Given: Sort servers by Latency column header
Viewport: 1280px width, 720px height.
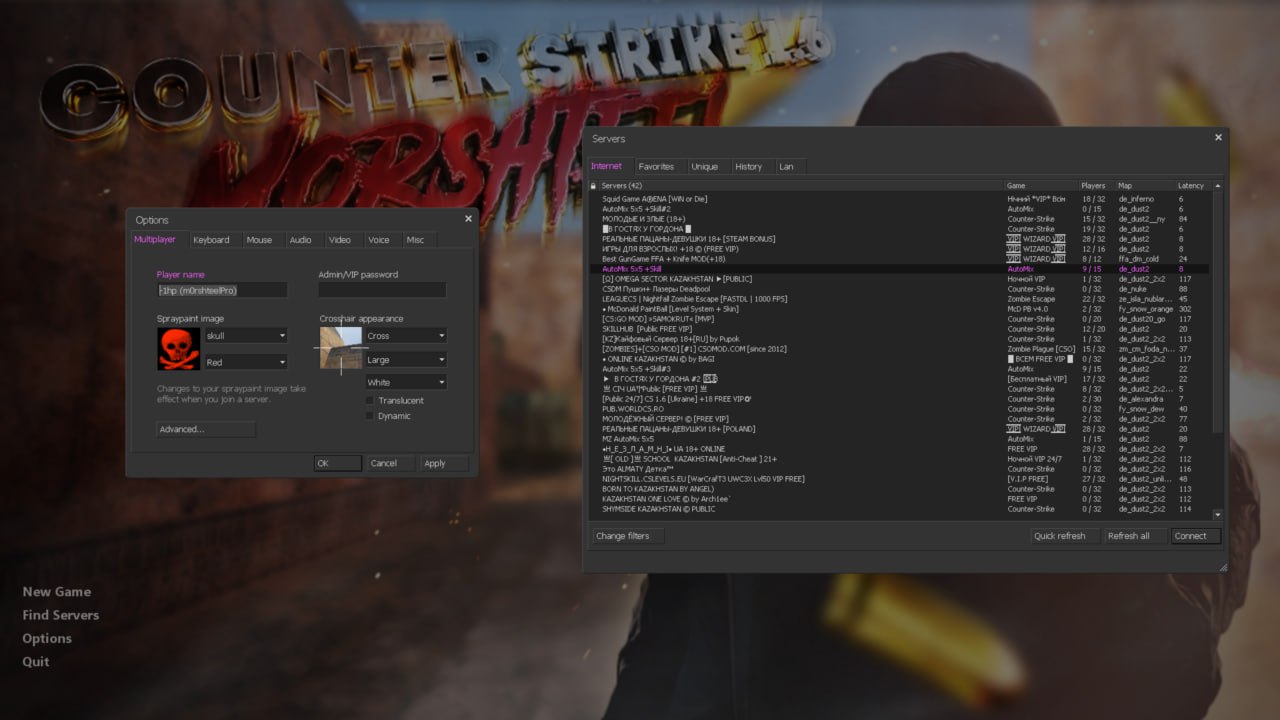Looking at the screenshot, I should [1191, 186].
